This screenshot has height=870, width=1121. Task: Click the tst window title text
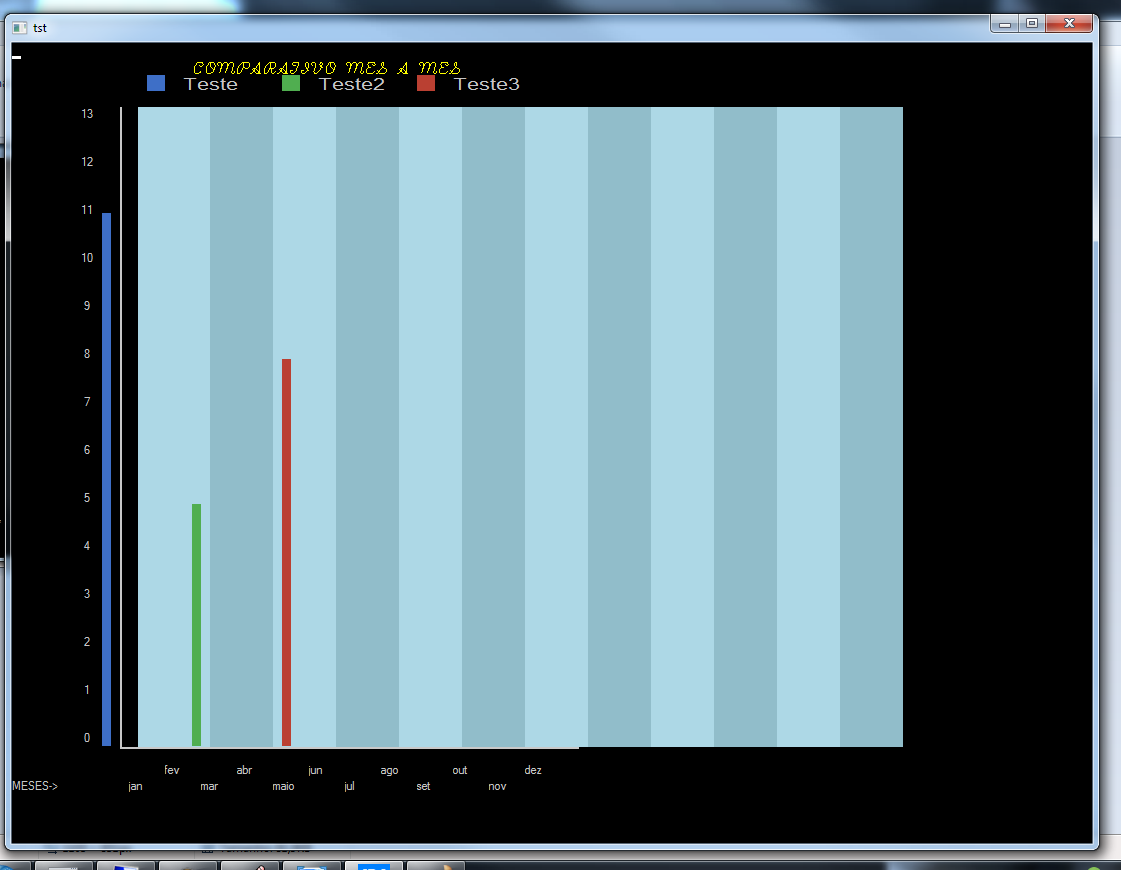pyautogui.click(x=40, y=28)
